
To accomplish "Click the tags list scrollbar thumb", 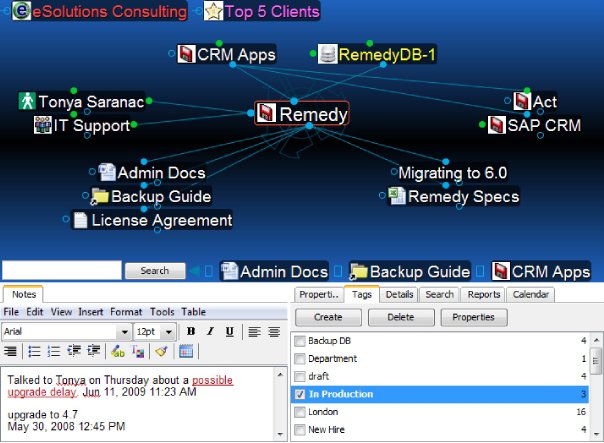I will pos(596,361).
